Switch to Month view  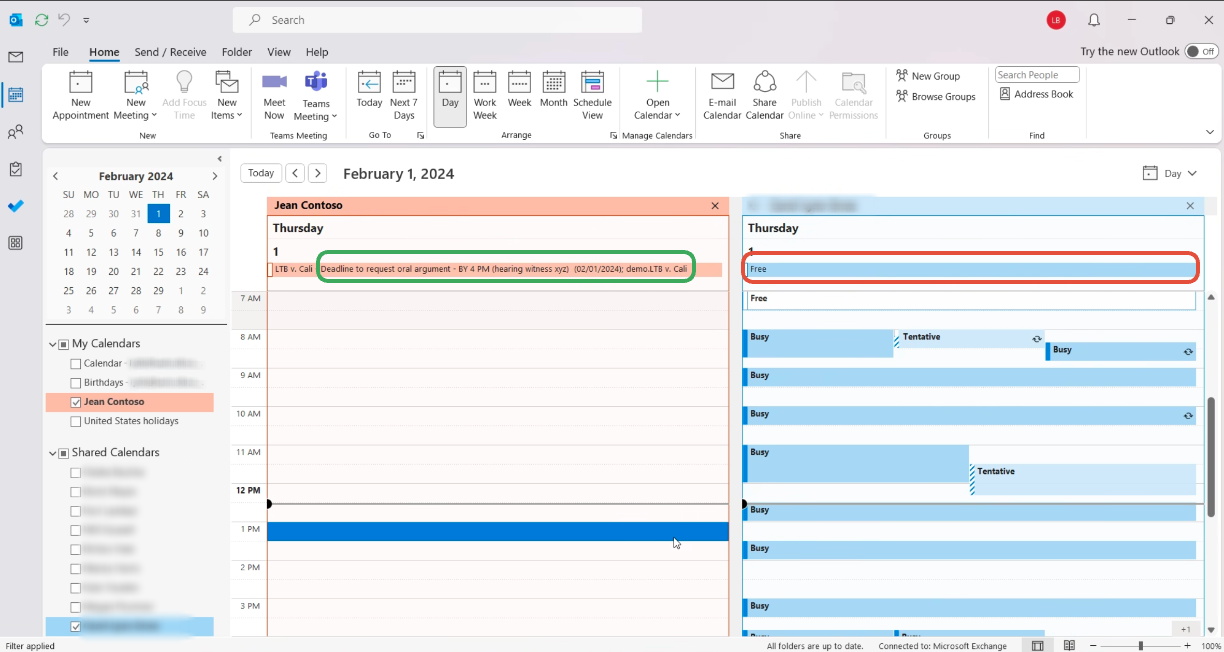(x=554, y=96)
